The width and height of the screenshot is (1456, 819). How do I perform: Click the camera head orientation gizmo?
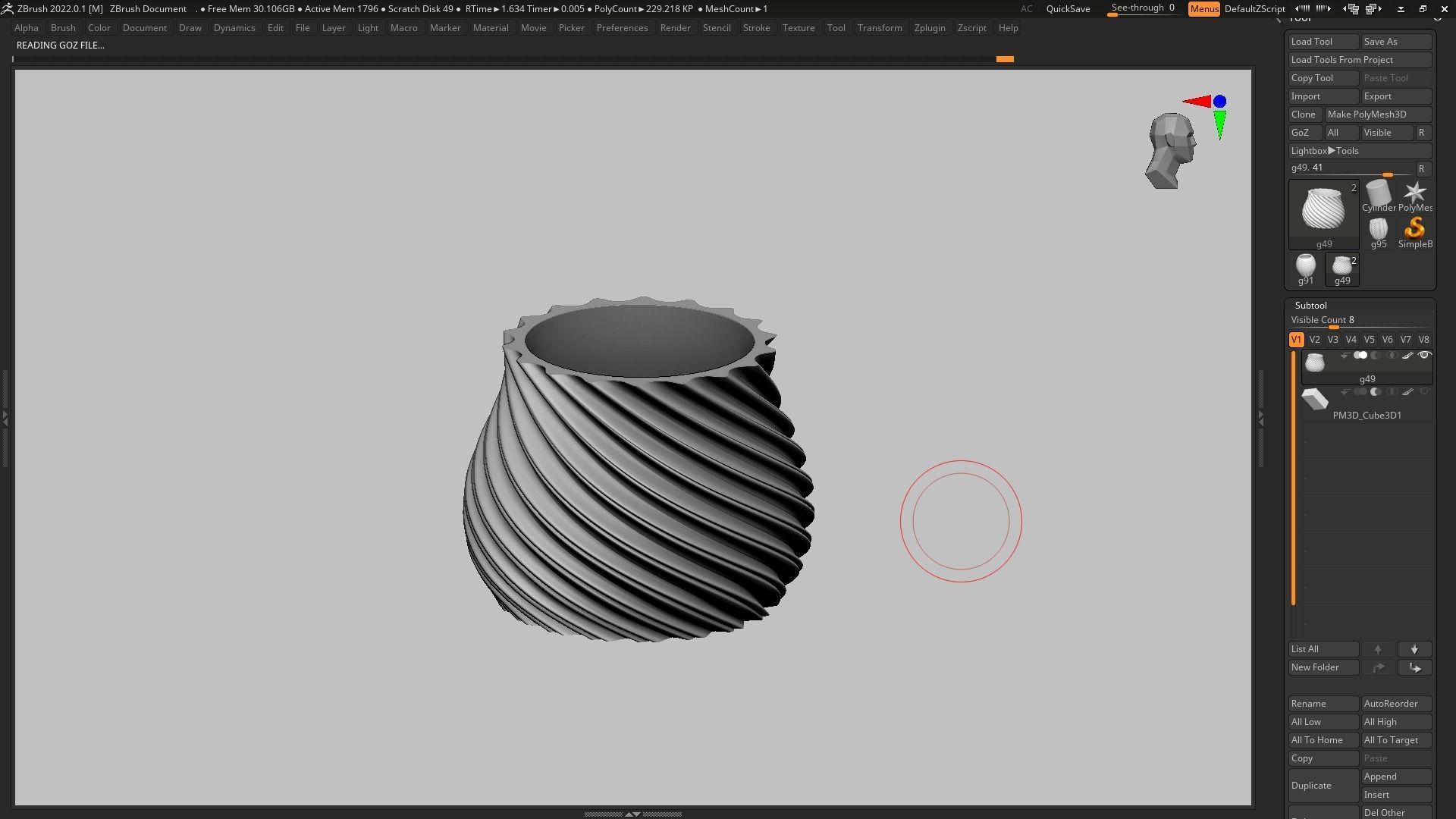1171,151
